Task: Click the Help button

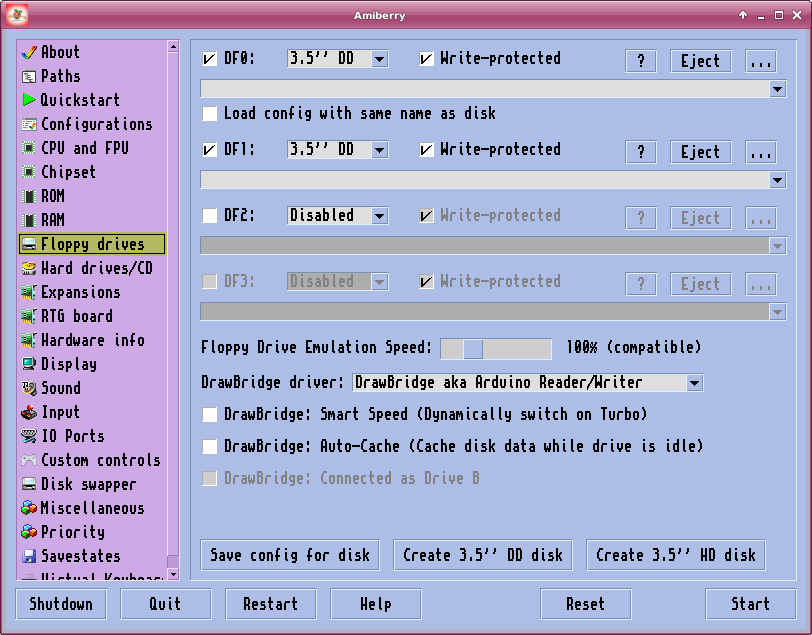Action: pyautogui.click(x=376, y=604)
